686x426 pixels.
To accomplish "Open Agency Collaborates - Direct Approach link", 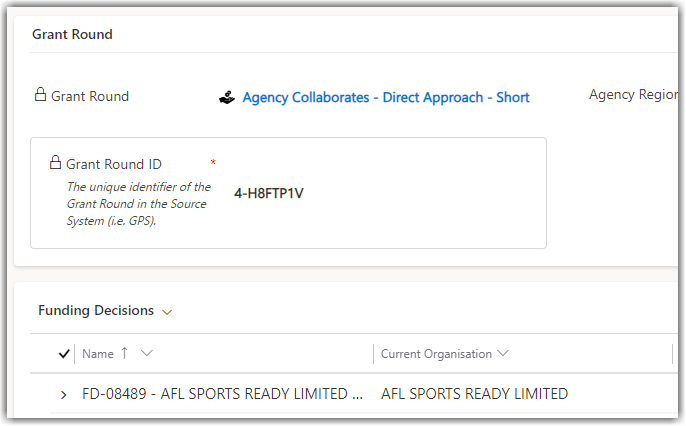I will click(x=386, y=97).
